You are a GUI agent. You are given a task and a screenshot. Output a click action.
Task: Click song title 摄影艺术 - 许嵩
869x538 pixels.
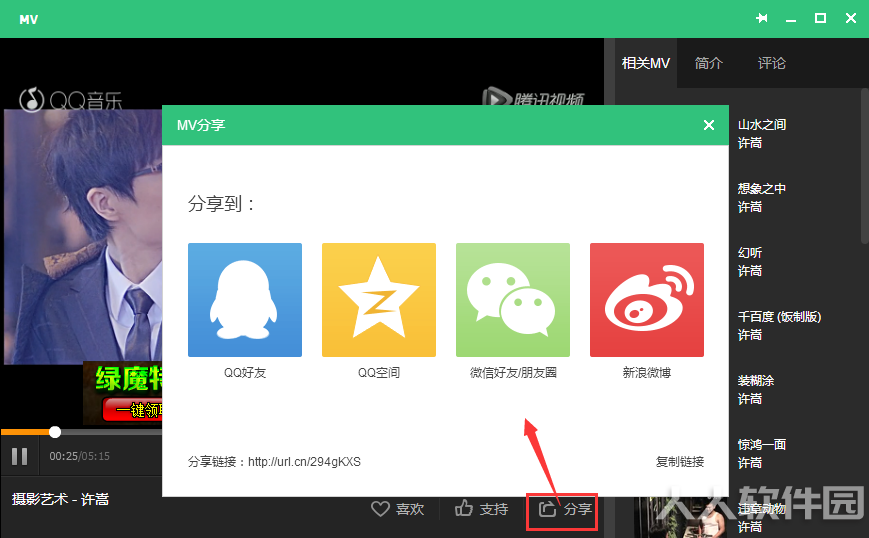tap(60, 499)
